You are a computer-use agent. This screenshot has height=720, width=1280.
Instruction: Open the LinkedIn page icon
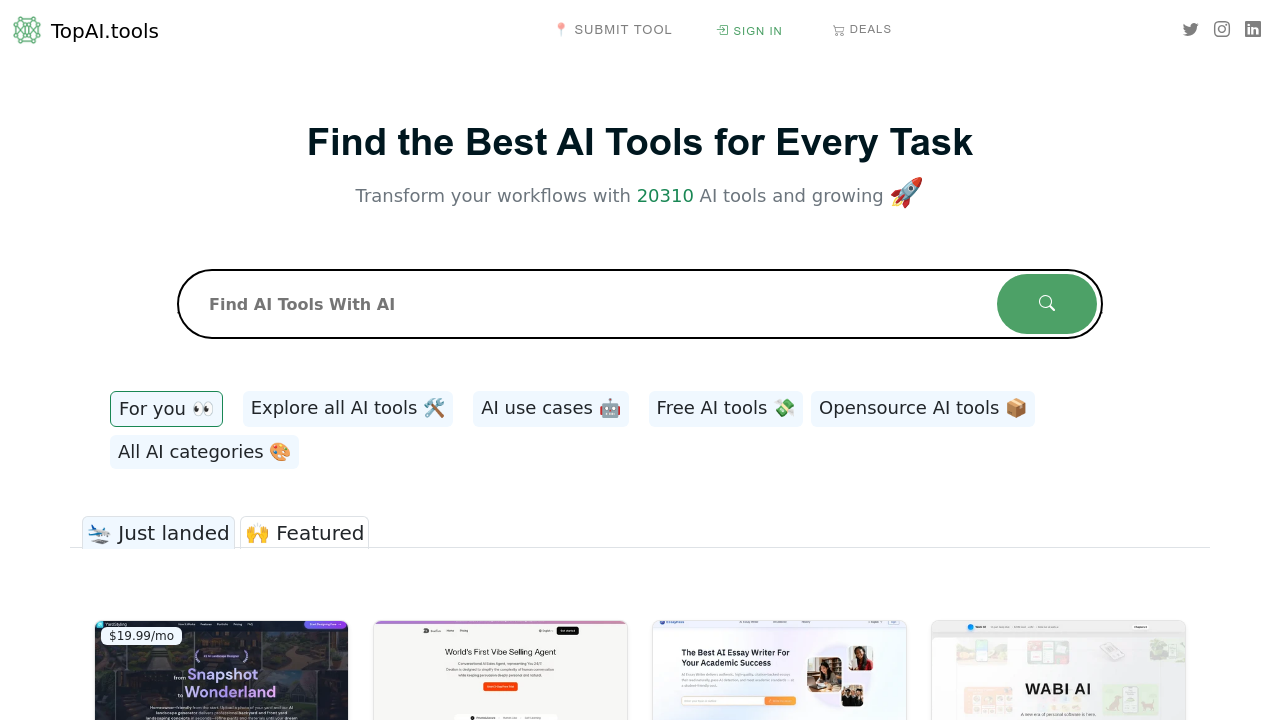[1252, 29]
